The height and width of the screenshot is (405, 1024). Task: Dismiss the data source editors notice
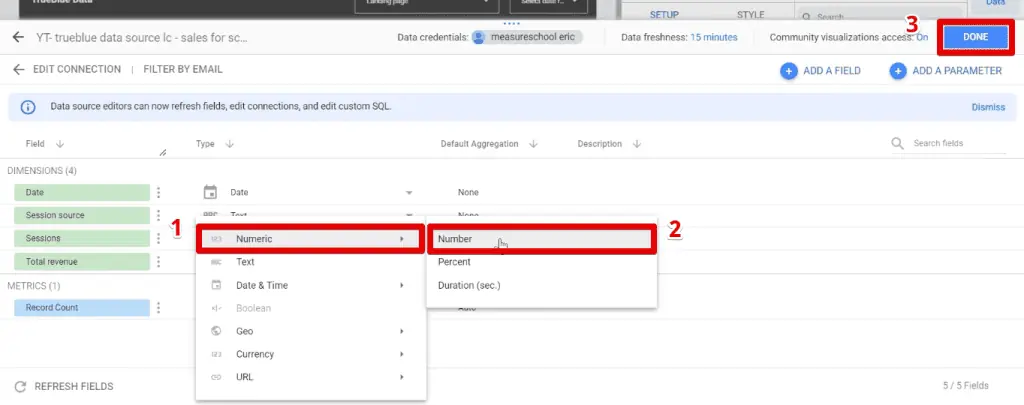point(988,107)
